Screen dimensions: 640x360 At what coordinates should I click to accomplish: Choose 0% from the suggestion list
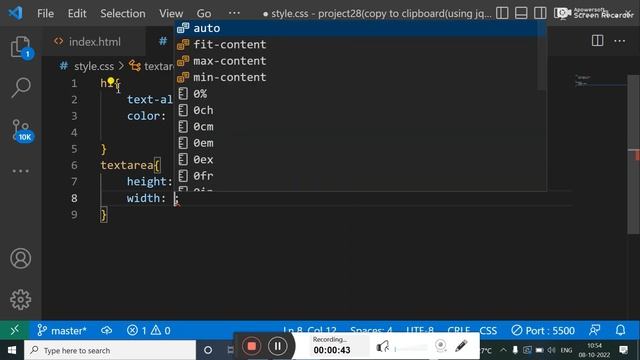click(x=356, y=94)
